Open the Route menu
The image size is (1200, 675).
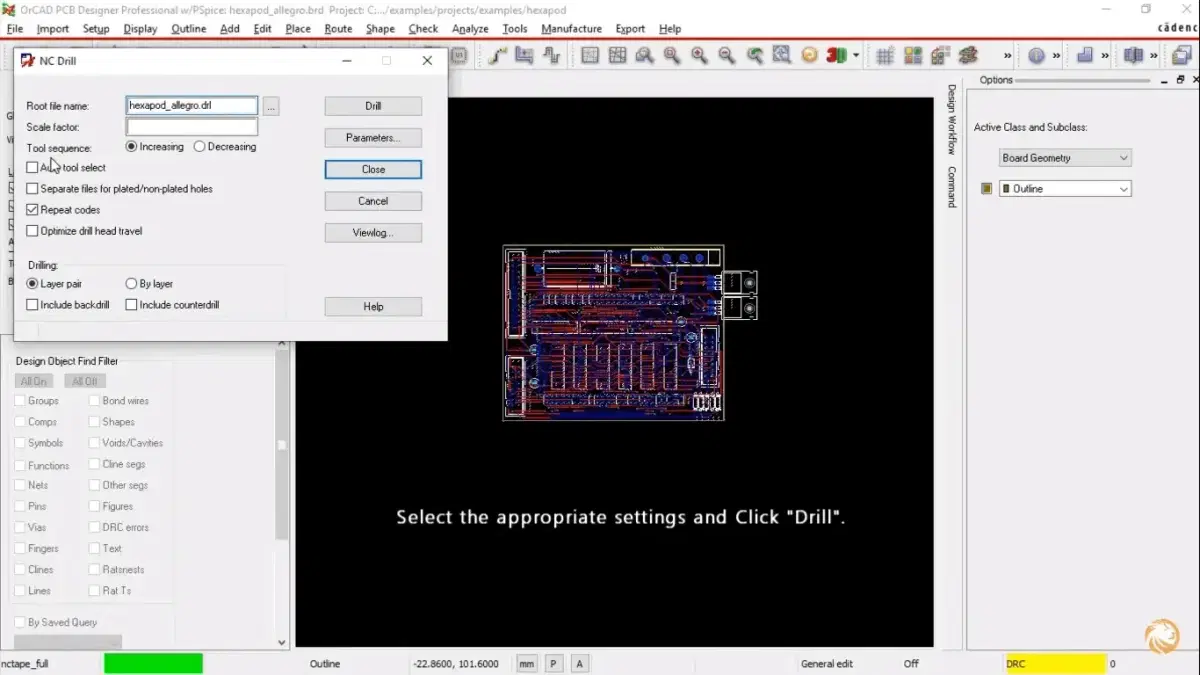tap(338, 29)
